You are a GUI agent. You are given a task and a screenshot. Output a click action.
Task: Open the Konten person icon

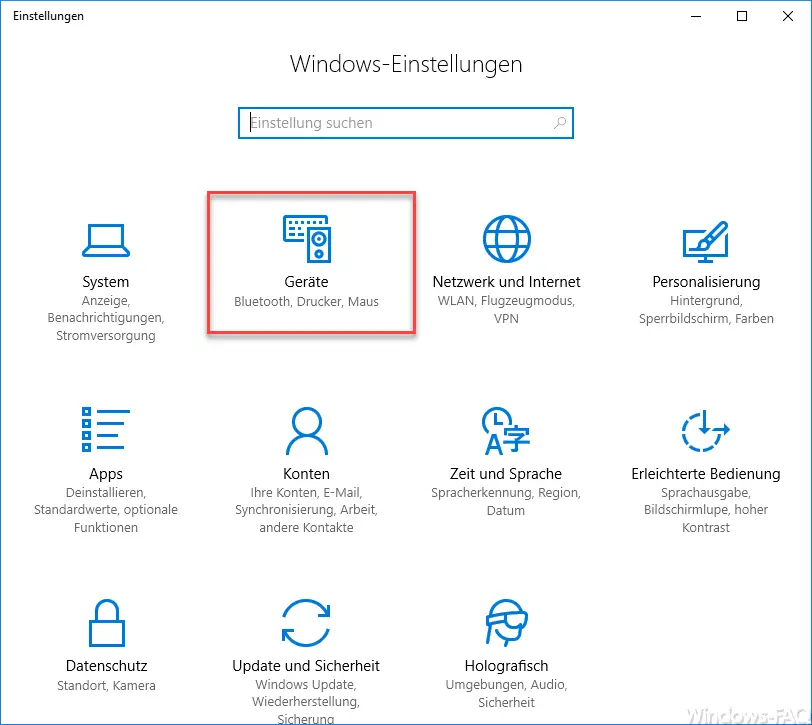click(307, 431)
